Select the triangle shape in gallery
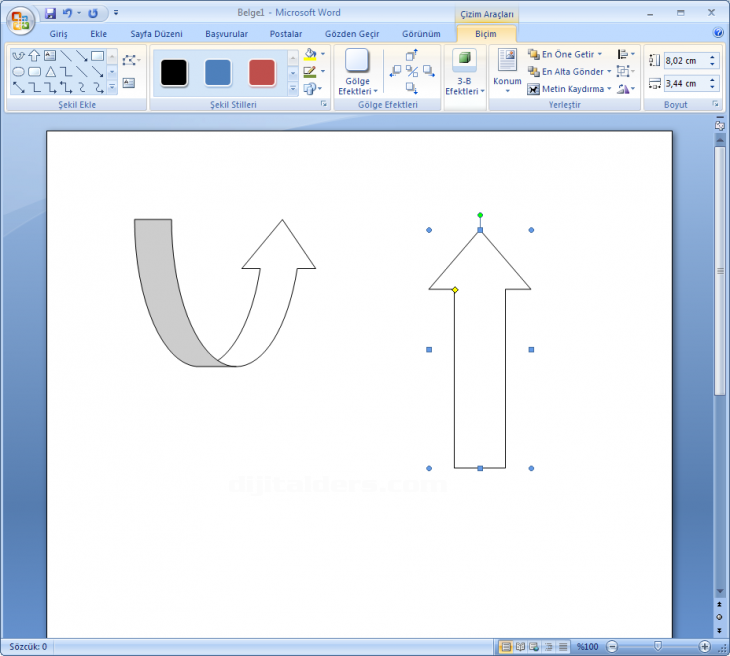Viewport: 730px width, 656px height. 50,72
